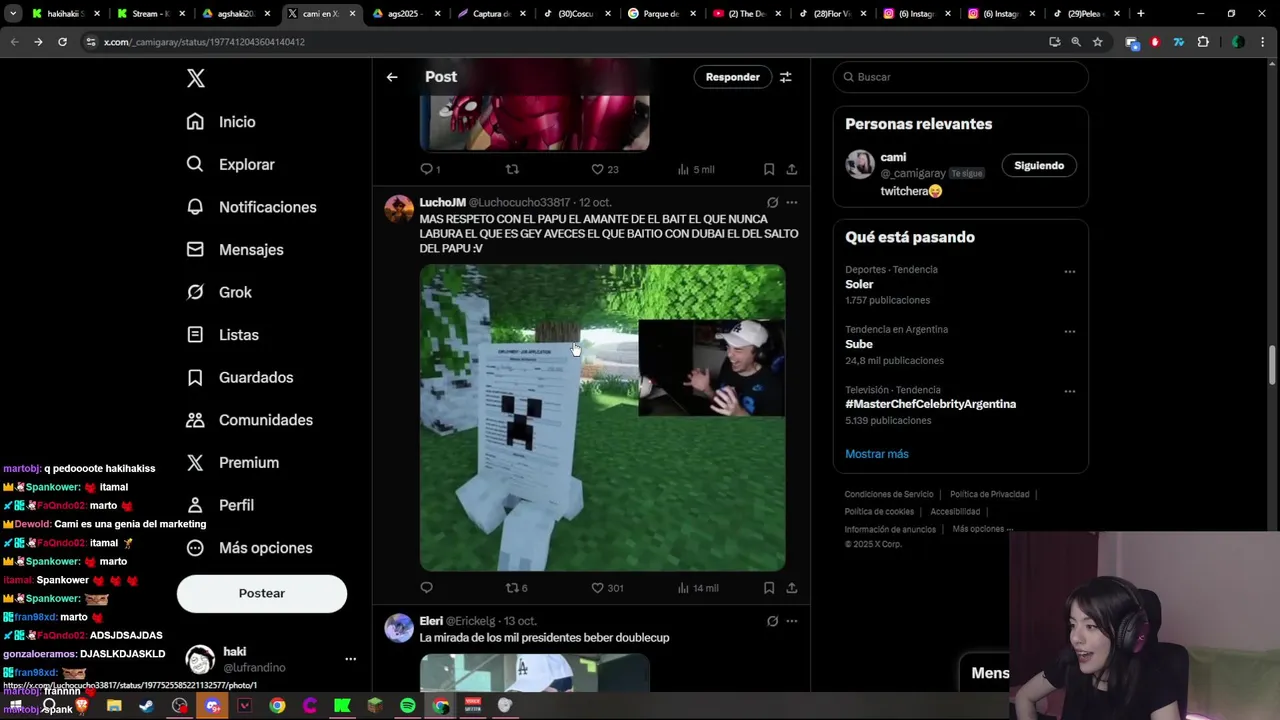Share the top post with 5 mil views

tap(792, 169)
